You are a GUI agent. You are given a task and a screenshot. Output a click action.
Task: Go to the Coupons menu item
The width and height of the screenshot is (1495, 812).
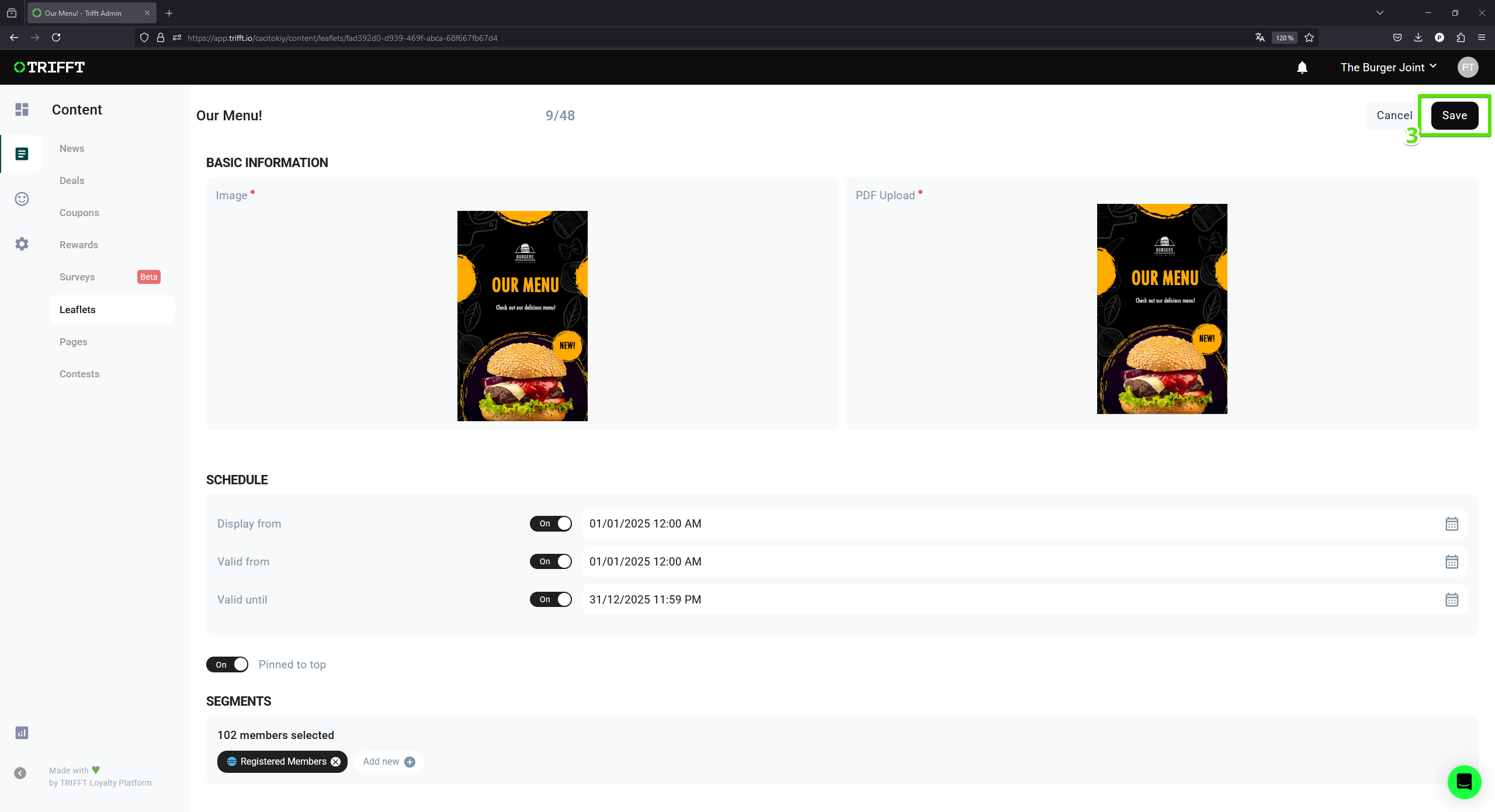click(79, 213)
